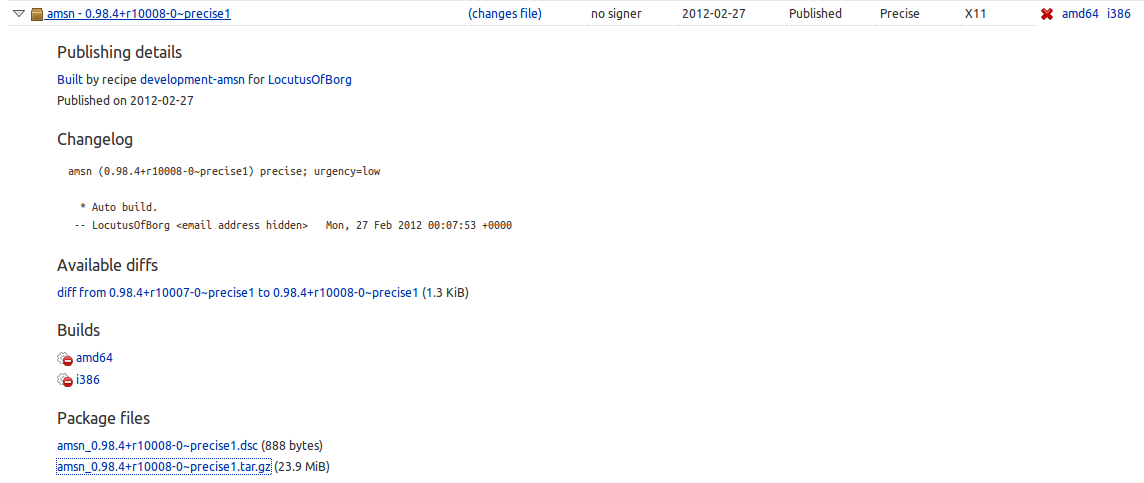
Task: Open i386 link in the header row
Action: point(1119,14)
